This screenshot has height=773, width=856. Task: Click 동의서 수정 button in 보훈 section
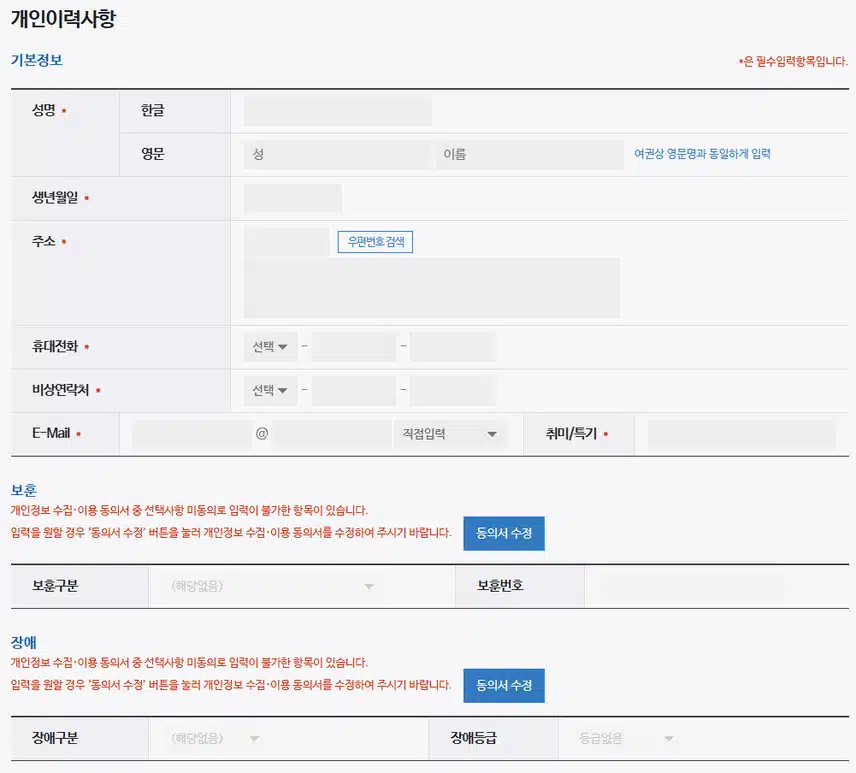click(x=504, y=533)
